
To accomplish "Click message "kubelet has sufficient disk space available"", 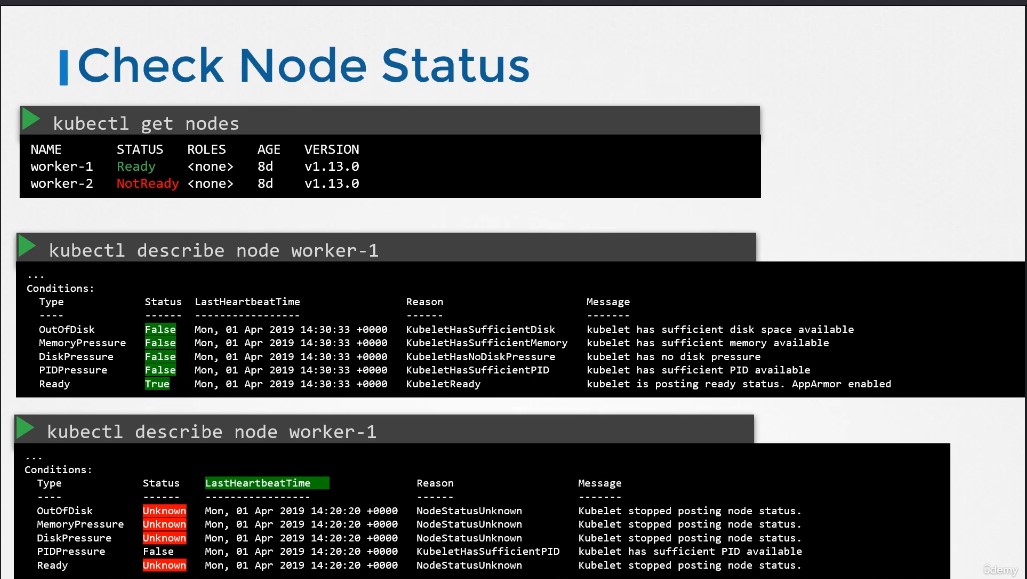I will [720, 329].
